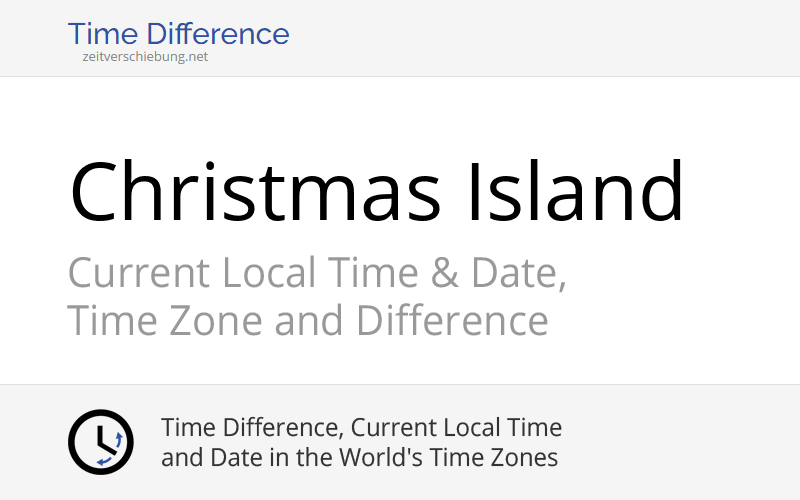Screen dimensions: 800x500
Task: Click the word "Zone" in the gray subtitle
Action: pos(215,321)
